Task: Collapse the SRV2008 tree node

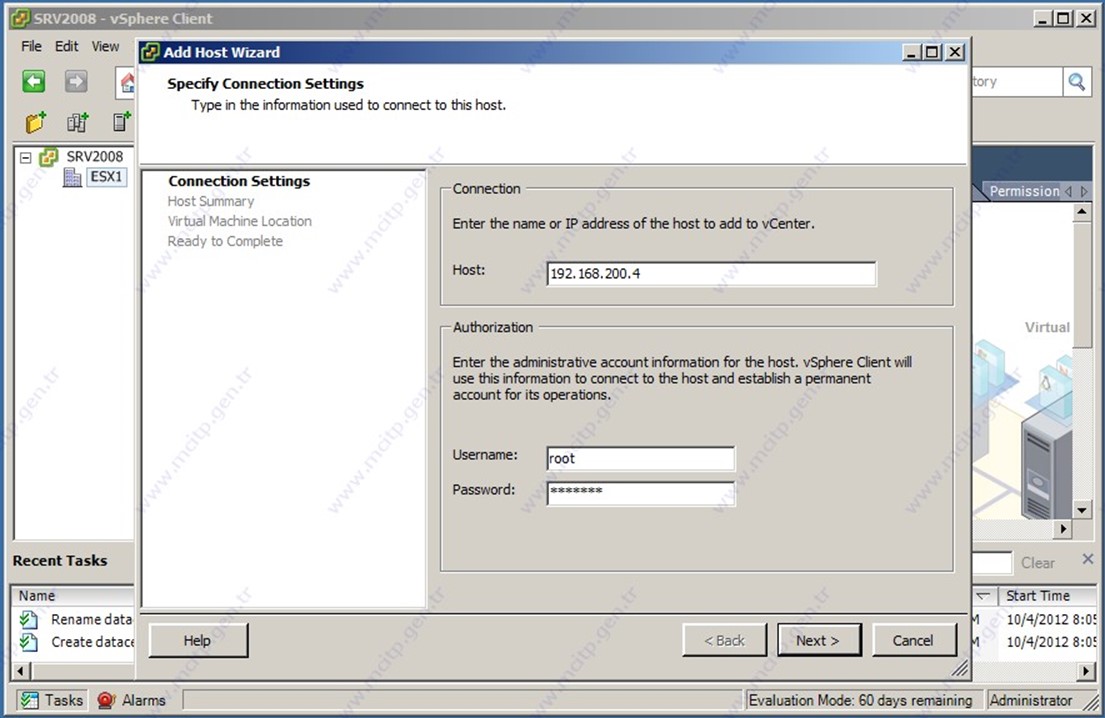Action: tap(25, 157)
